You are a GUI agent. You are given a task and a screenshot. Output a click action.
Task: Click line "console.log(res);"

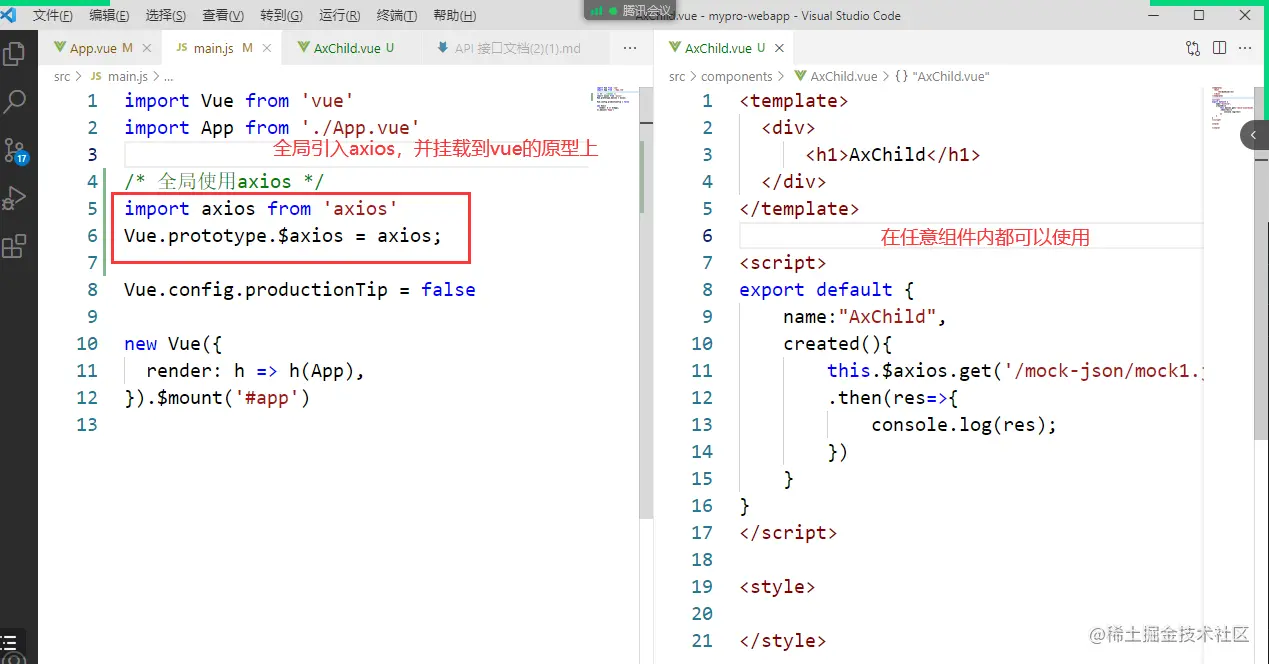tap(964, 425)
